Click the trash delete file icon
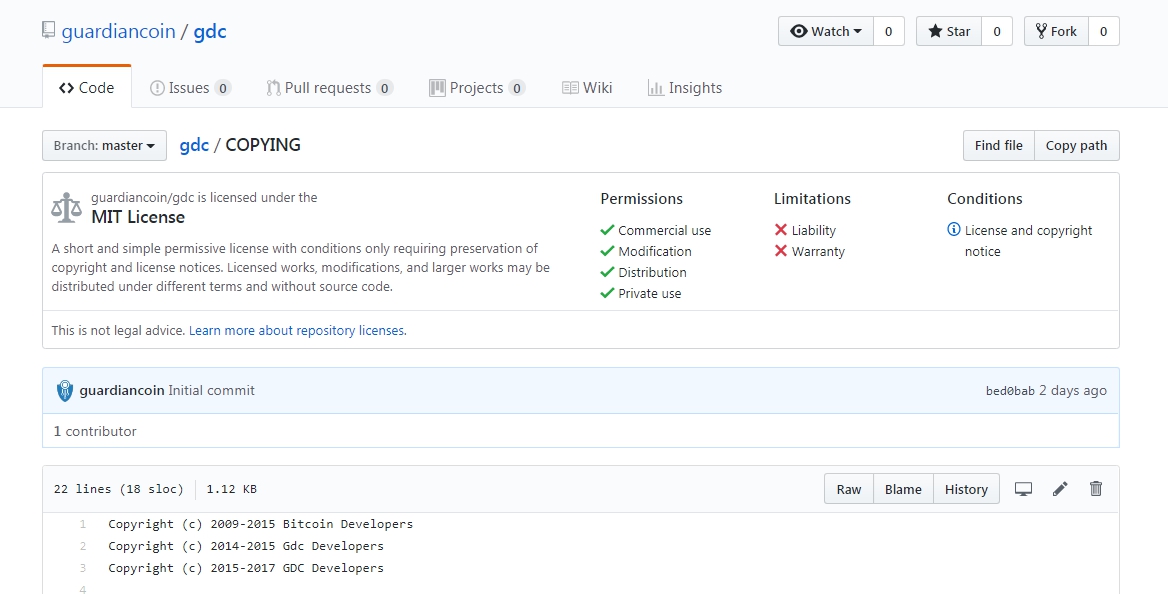Screen dimensions: 1168x594 1096,489
